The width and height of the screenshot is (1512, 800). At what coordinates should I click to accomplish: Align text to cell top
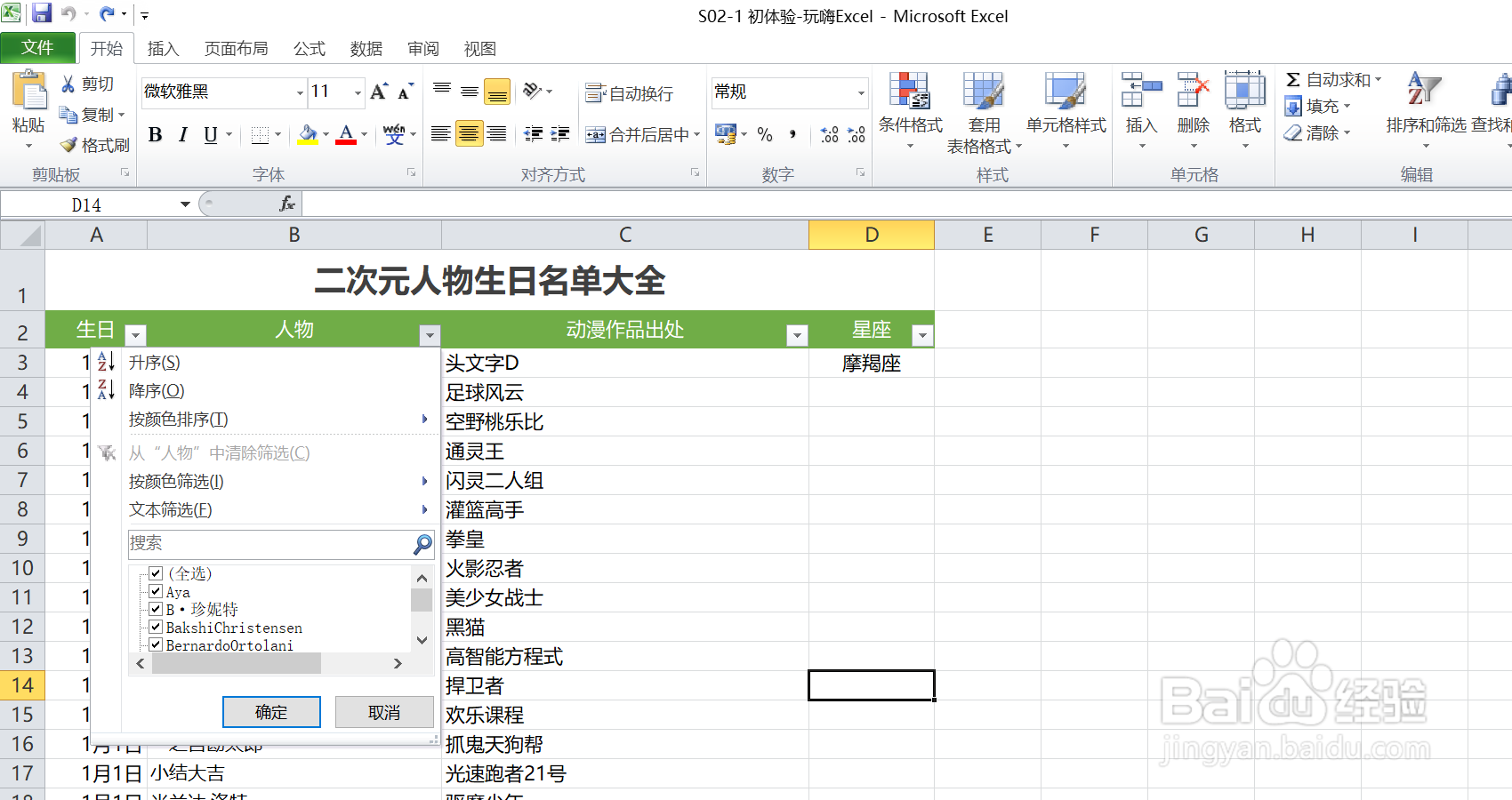(x=442, y=90)
